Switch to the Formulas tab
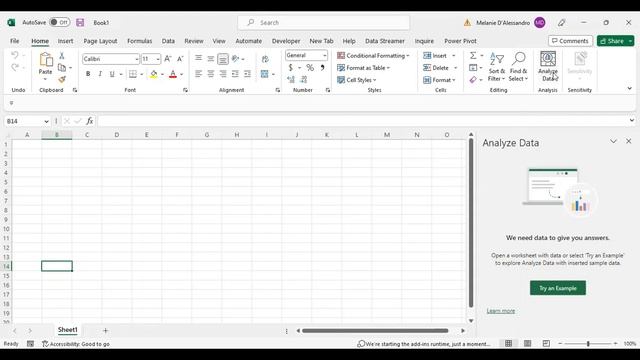Viewport: 640px width, 360px height. [140, 41]
